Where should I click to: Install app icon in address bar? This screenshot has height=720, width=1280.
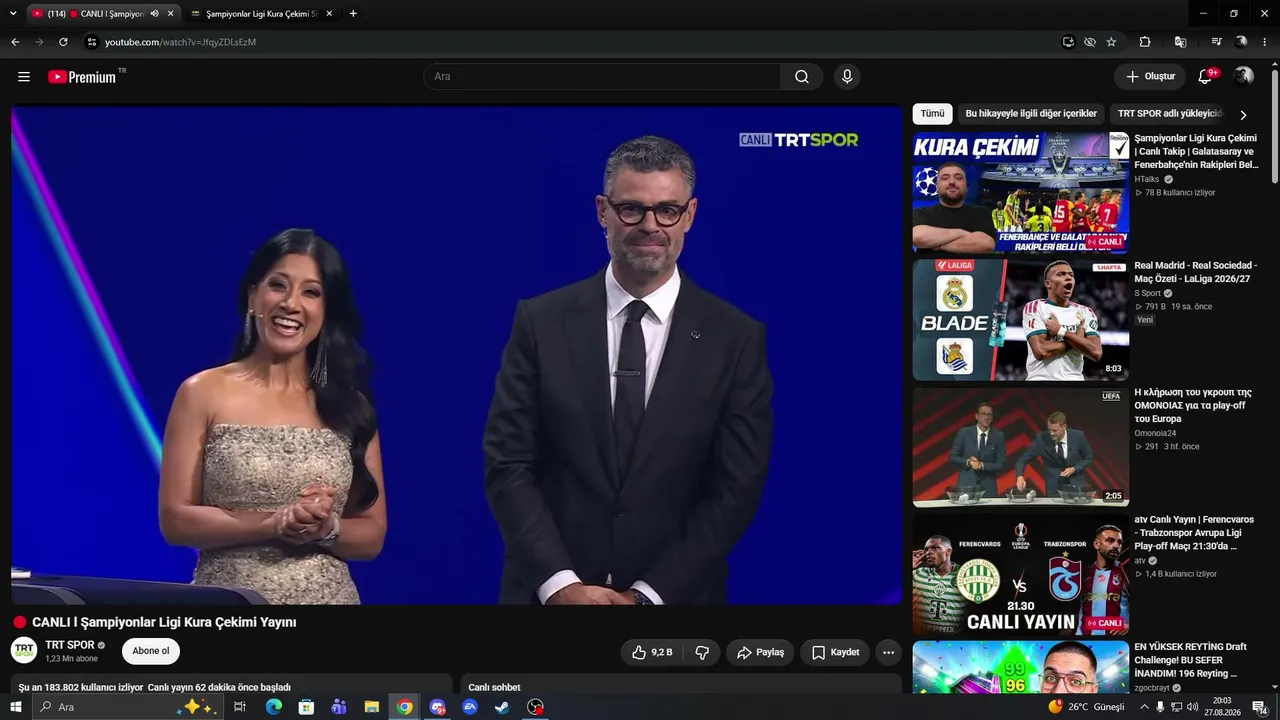[x=1068, y=42]
